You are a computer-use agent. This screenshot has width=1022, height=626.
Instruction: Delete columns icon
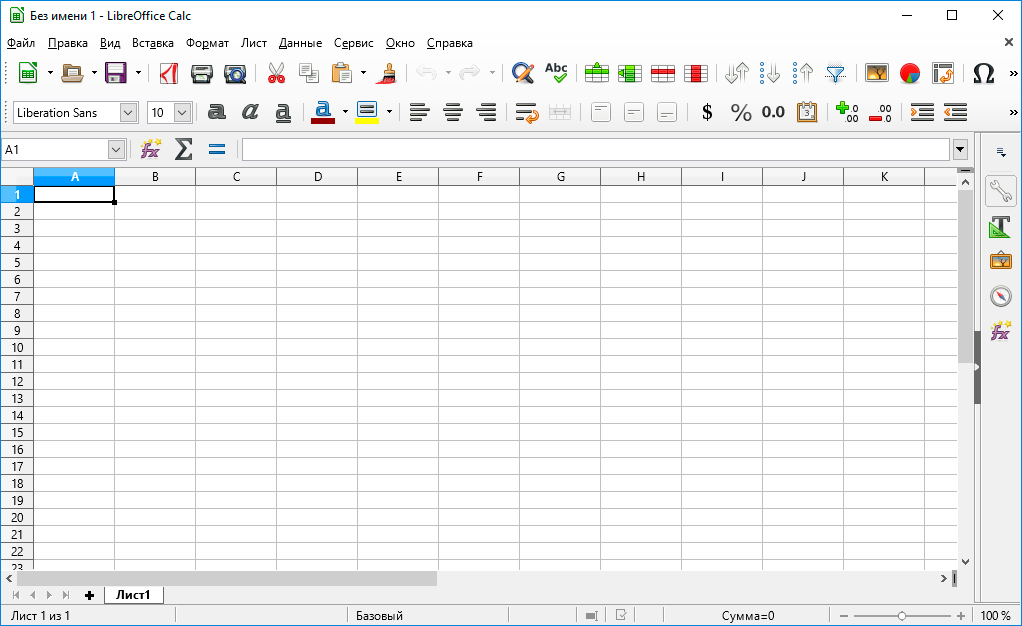pos(696,73)
